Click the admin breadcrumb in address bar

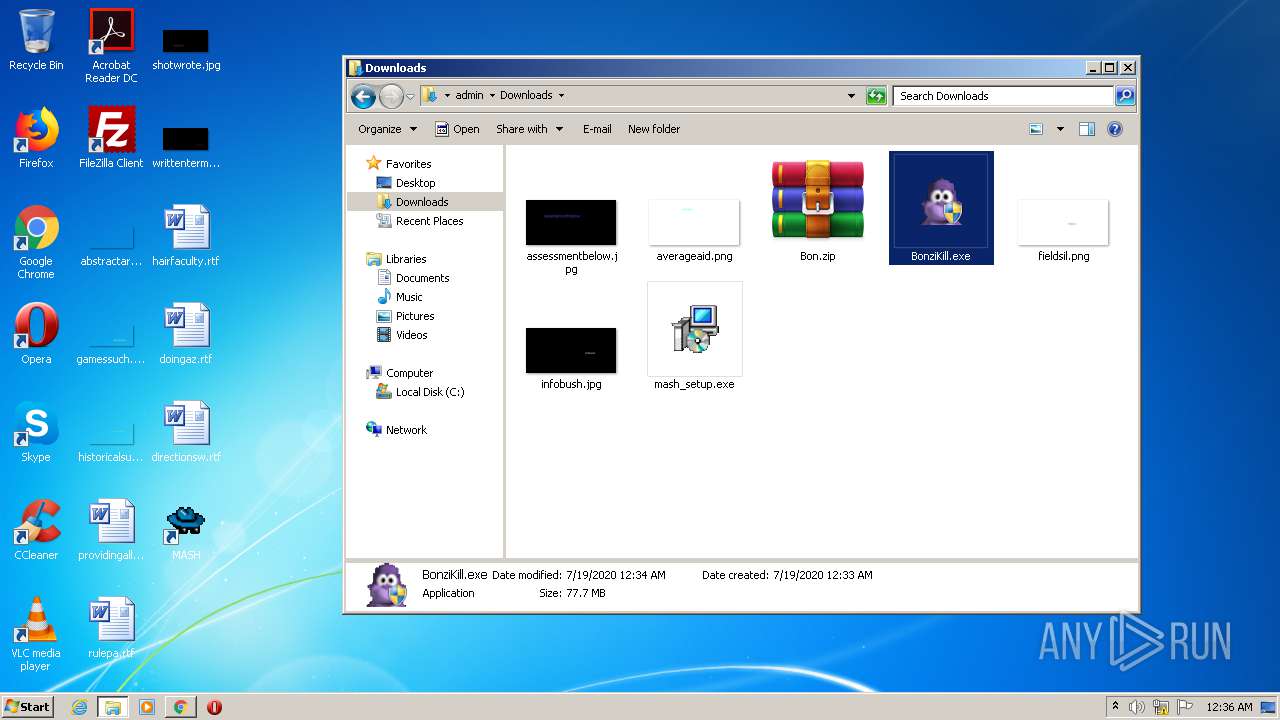(x=469, y=96)
